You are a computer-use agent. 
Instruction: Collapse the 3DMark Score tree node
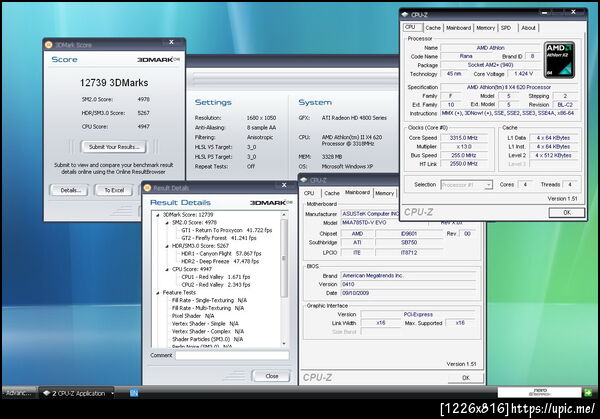[157, 215]
